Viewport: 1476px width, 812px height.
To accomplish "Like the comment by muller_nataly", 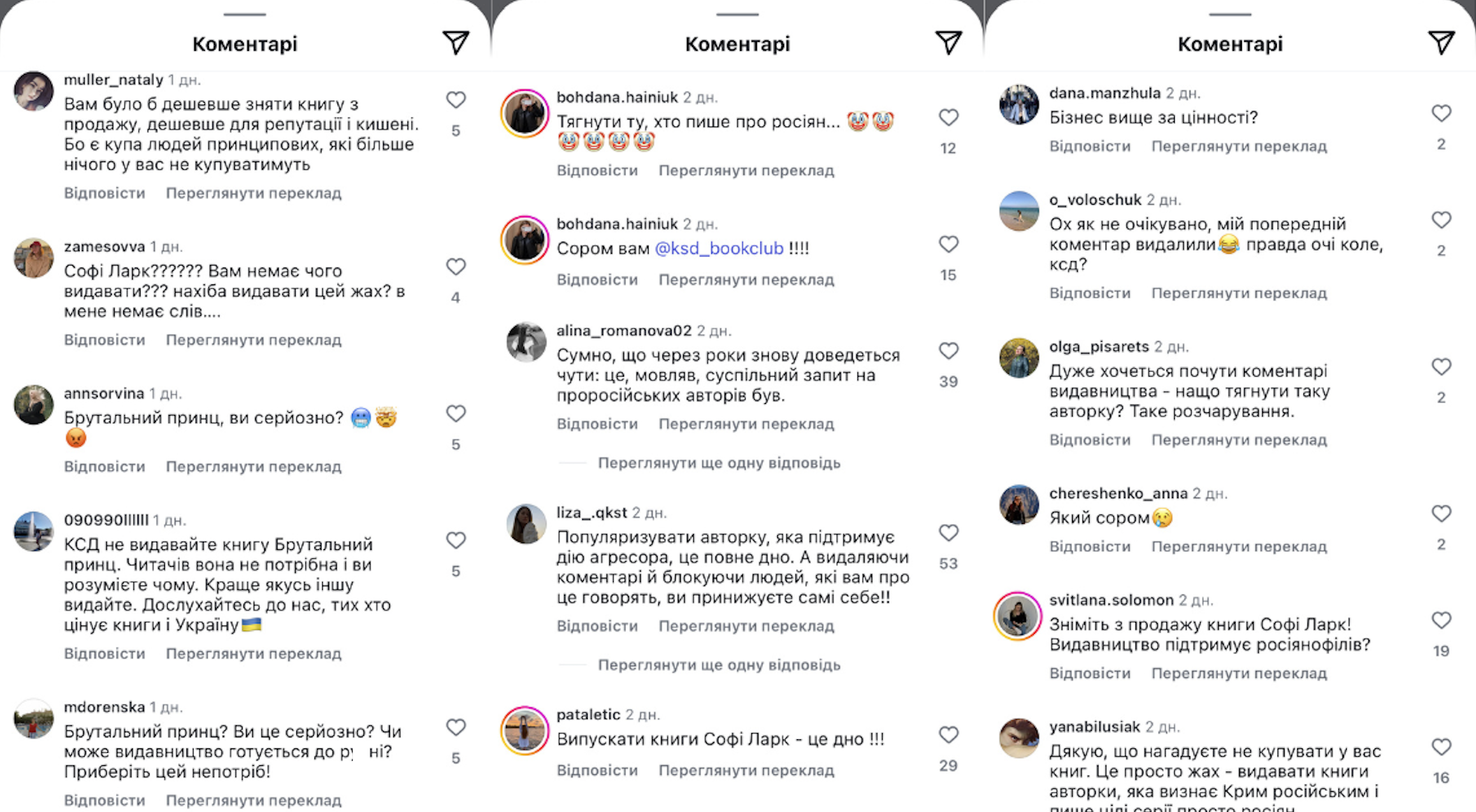I will 456,100.
